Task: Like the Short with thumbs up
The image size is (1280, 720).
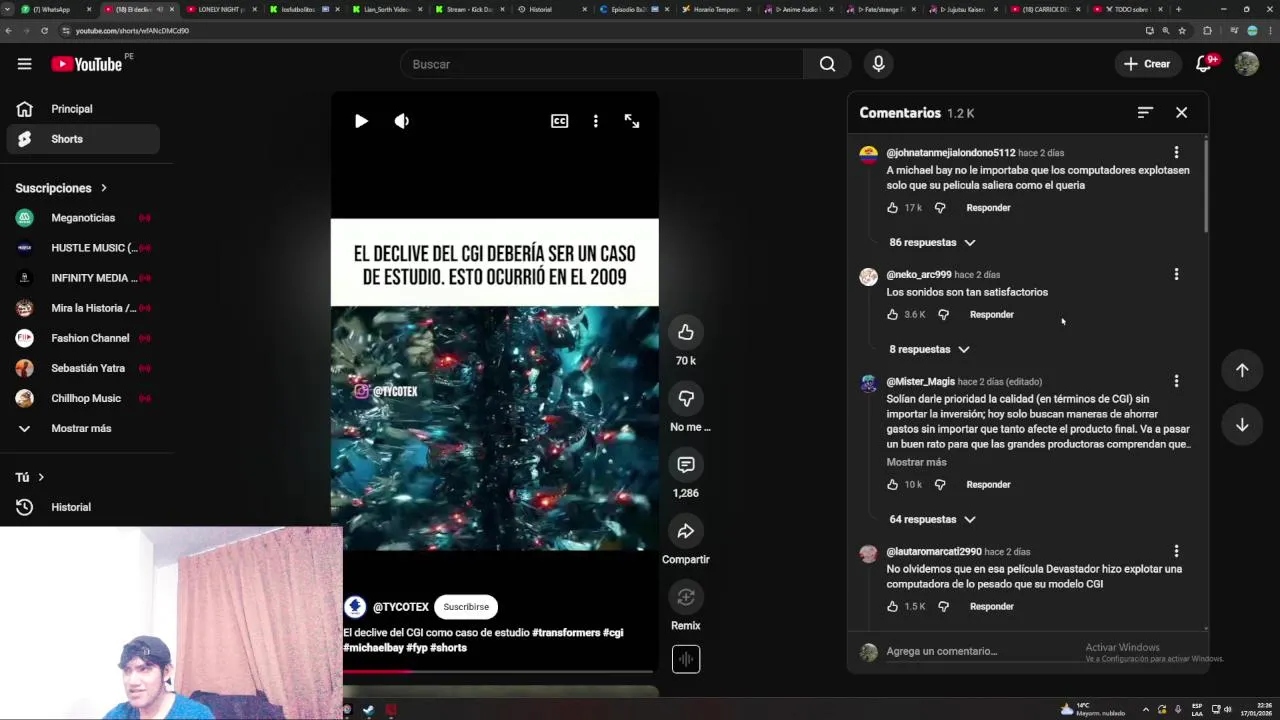Action: point(686,332)
